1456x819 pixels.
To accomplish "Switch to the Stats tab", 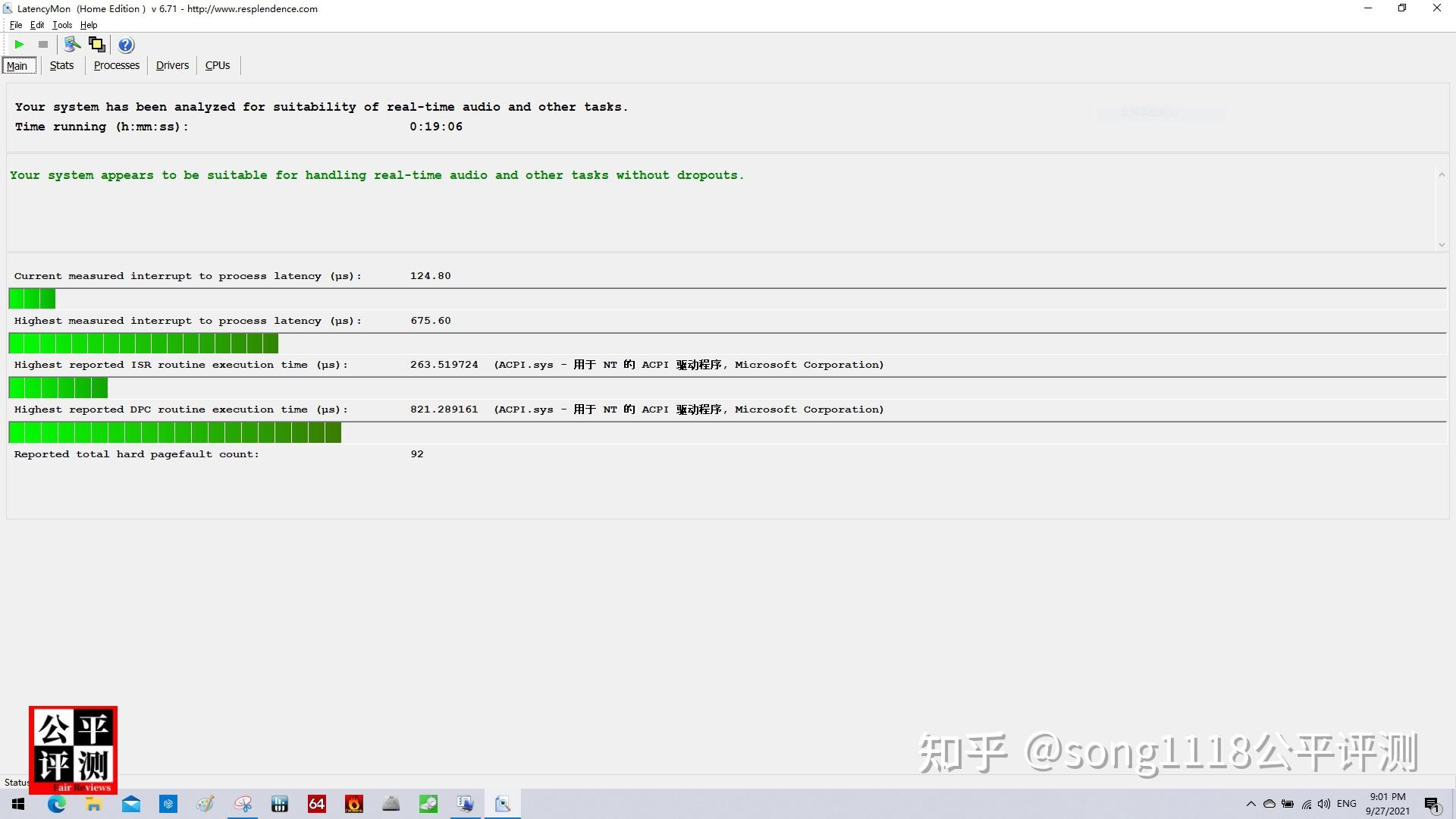I will coord(61,65).
